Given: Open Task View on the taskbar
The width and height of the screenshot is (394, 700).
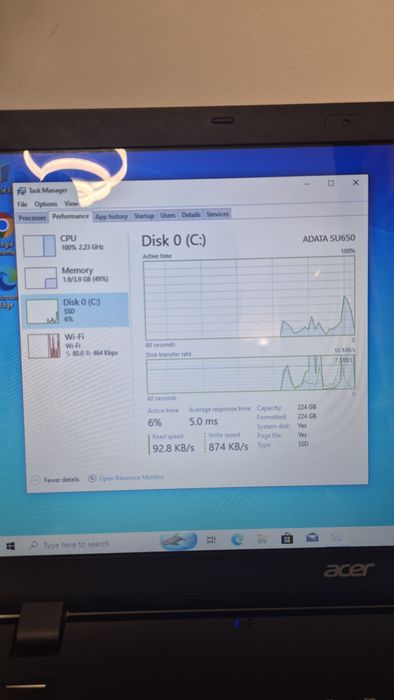Looking at the screenshot, I should [211, 540].
